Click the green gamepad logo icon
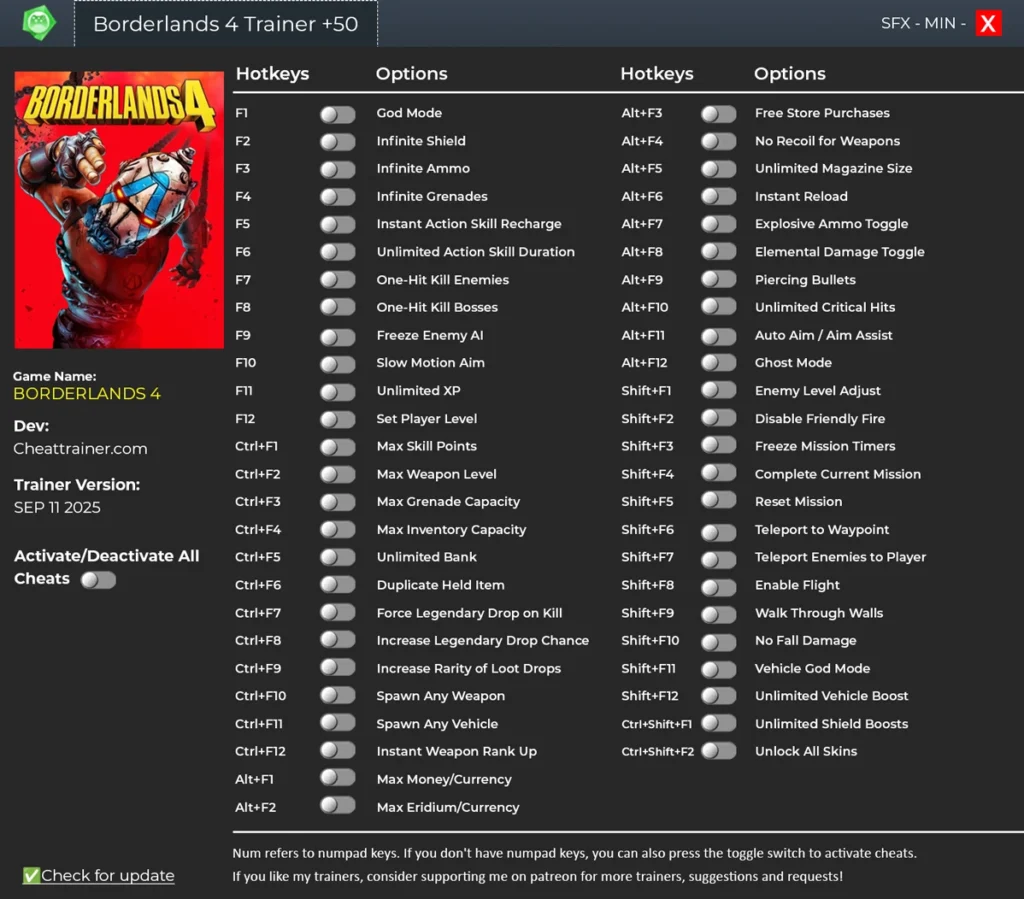Screen dimensions: 1024x899 (39, 23)
